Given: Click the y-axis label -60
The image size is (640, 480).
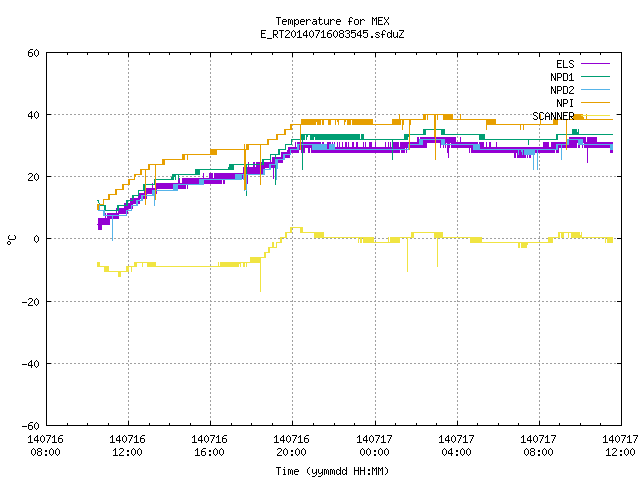Looking at the screenshot, I should (31, 426).
